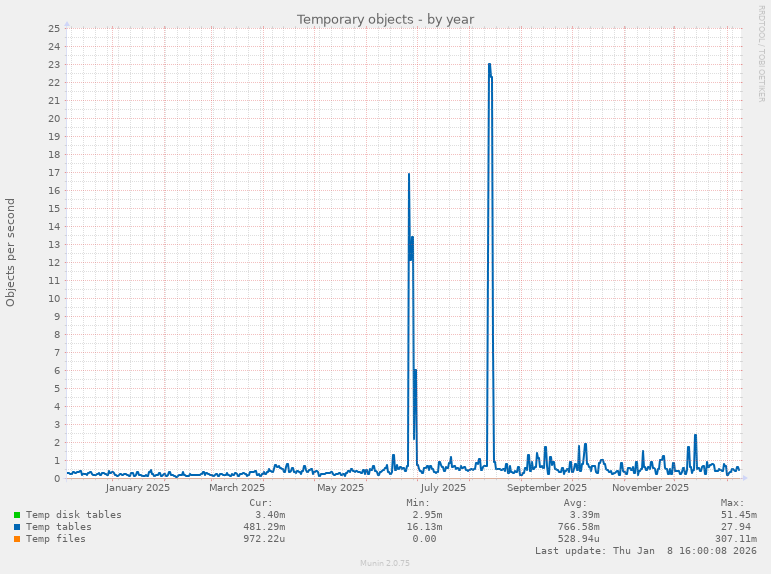The width and height of the screenshot is (771, 574).
Task: Click the orange Temp files legend swatch
Action: 17,539
